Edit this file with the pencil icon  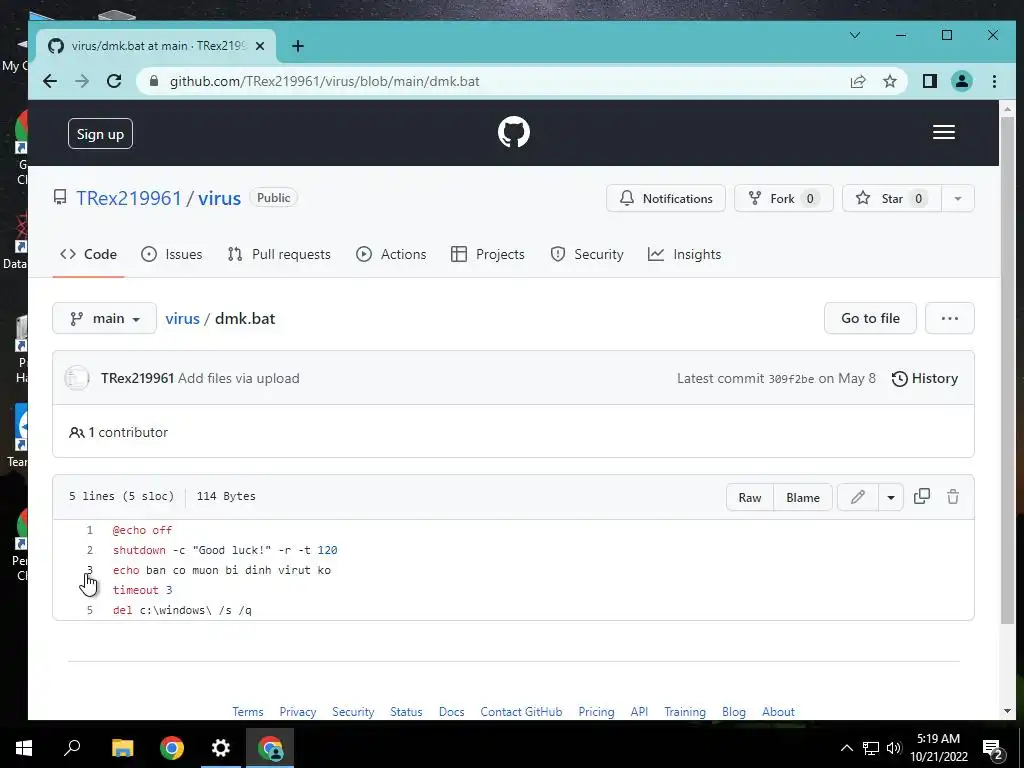pos(857,497)
